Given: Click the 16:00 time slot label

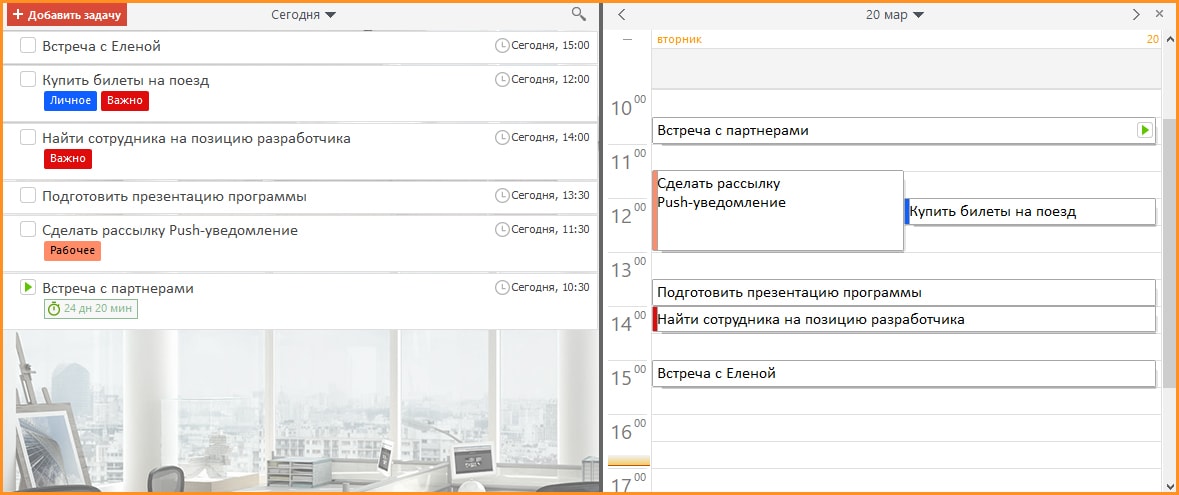Looking at the screenshot, I should (x=629, y=430).
